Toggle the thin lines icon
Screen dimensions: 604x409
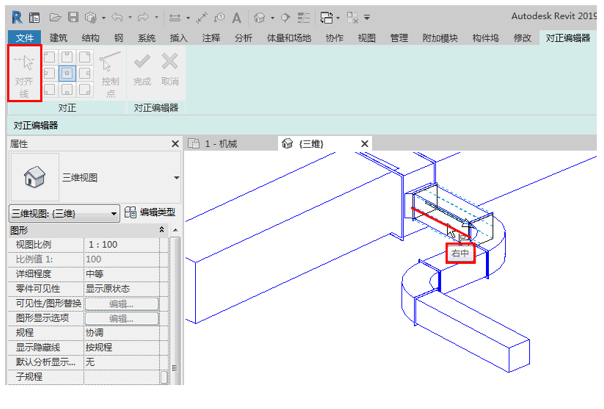coord(304,18)
